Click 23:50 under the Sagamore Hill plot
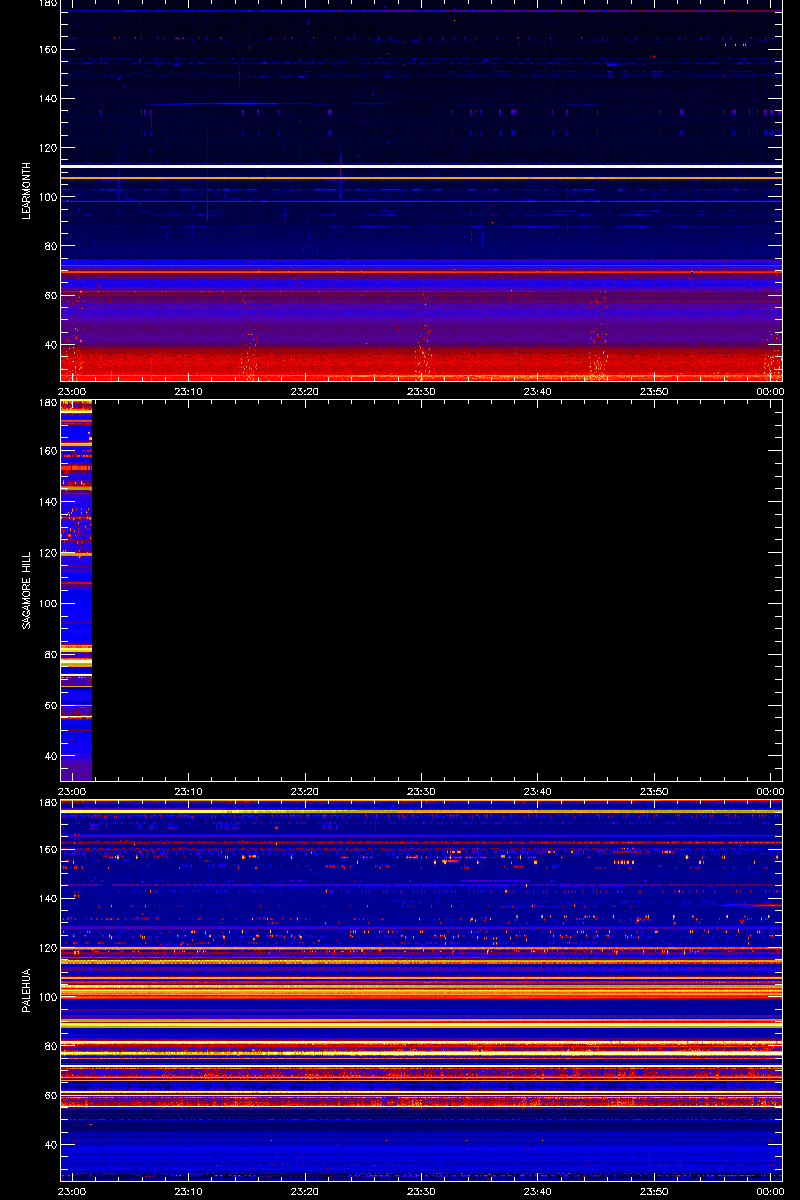This screenshot has height=1200, width=800. 654,791
